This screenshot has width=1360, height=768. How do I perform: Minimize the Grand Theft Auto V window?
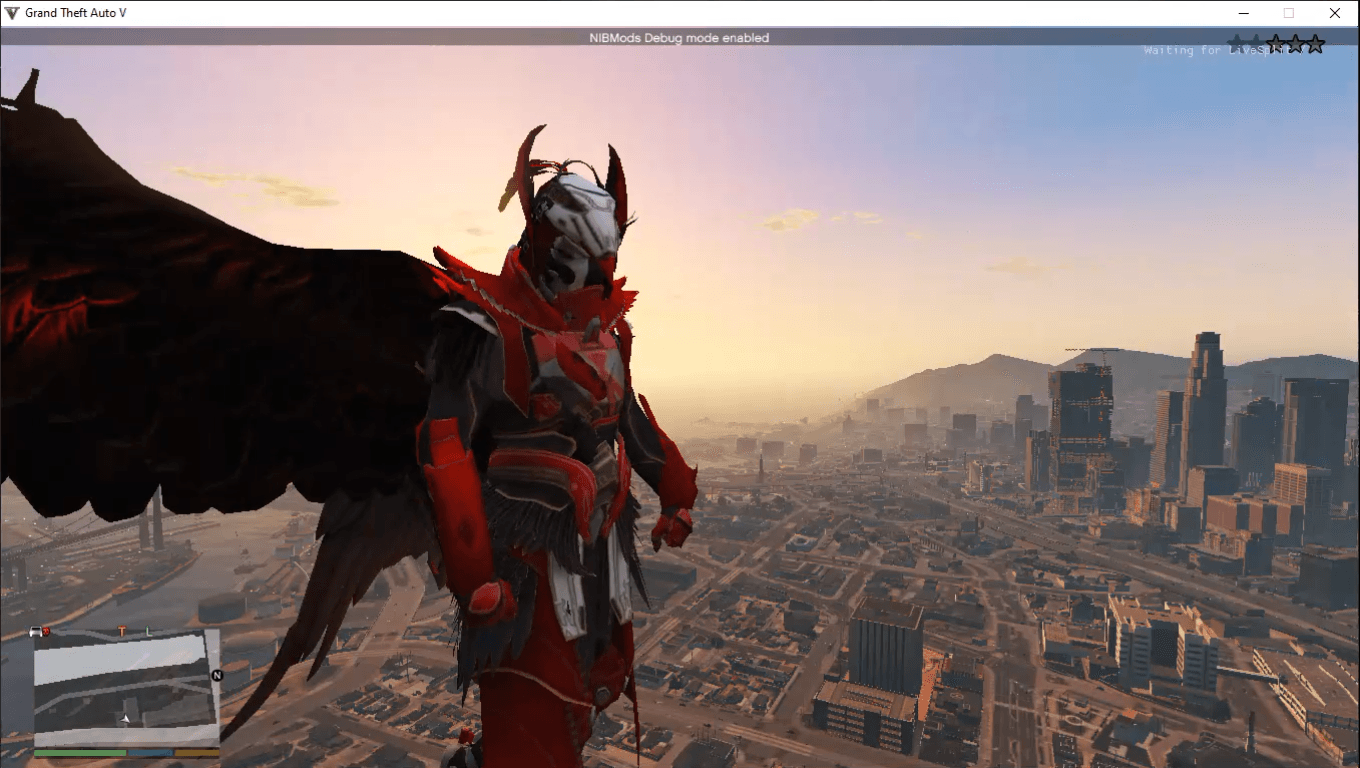pyautogui.click(x=1243, y=13)
